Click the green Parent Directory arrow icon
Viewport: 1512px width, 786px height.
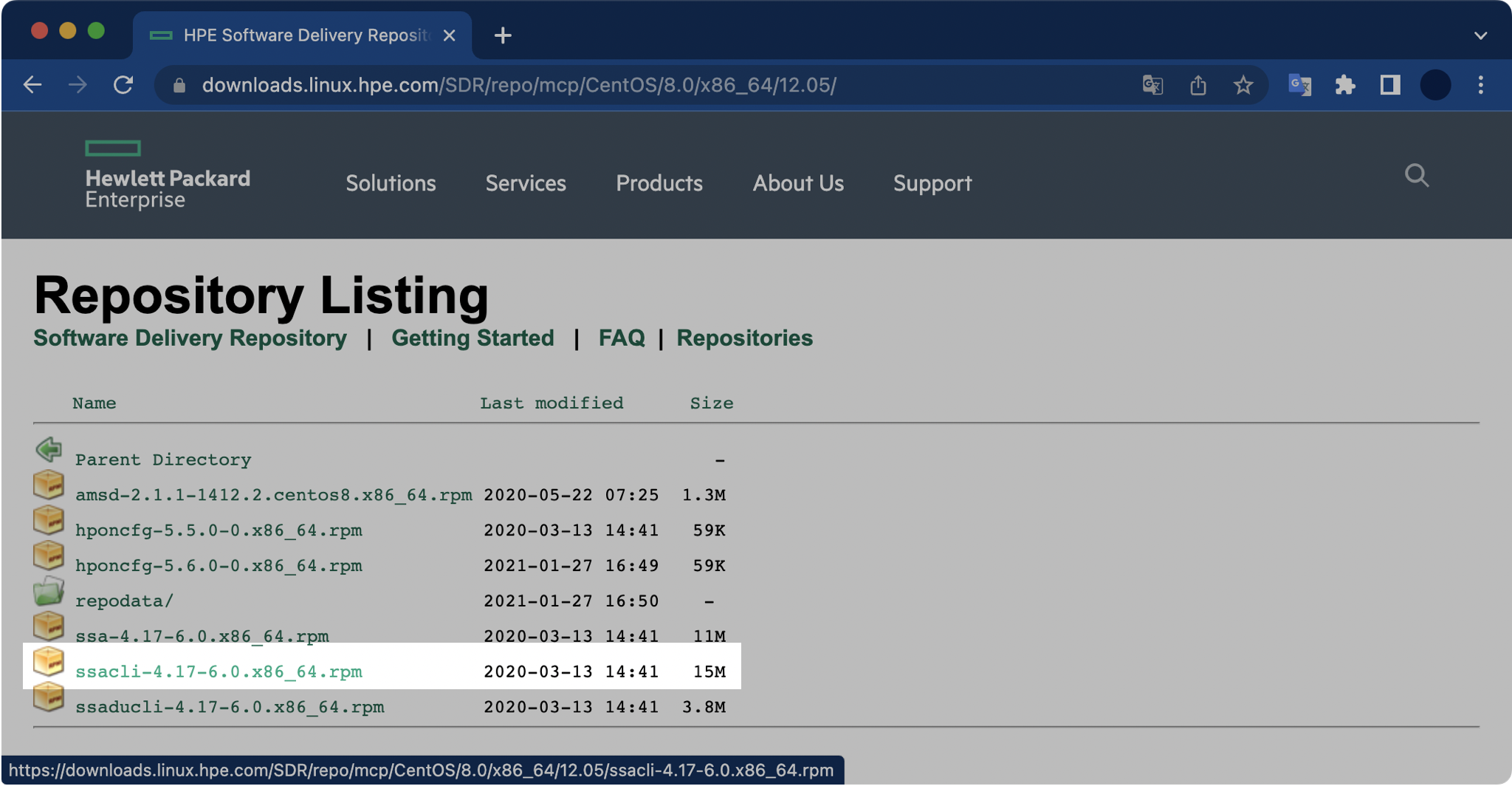pyautogui.click(x=49, y=449)
